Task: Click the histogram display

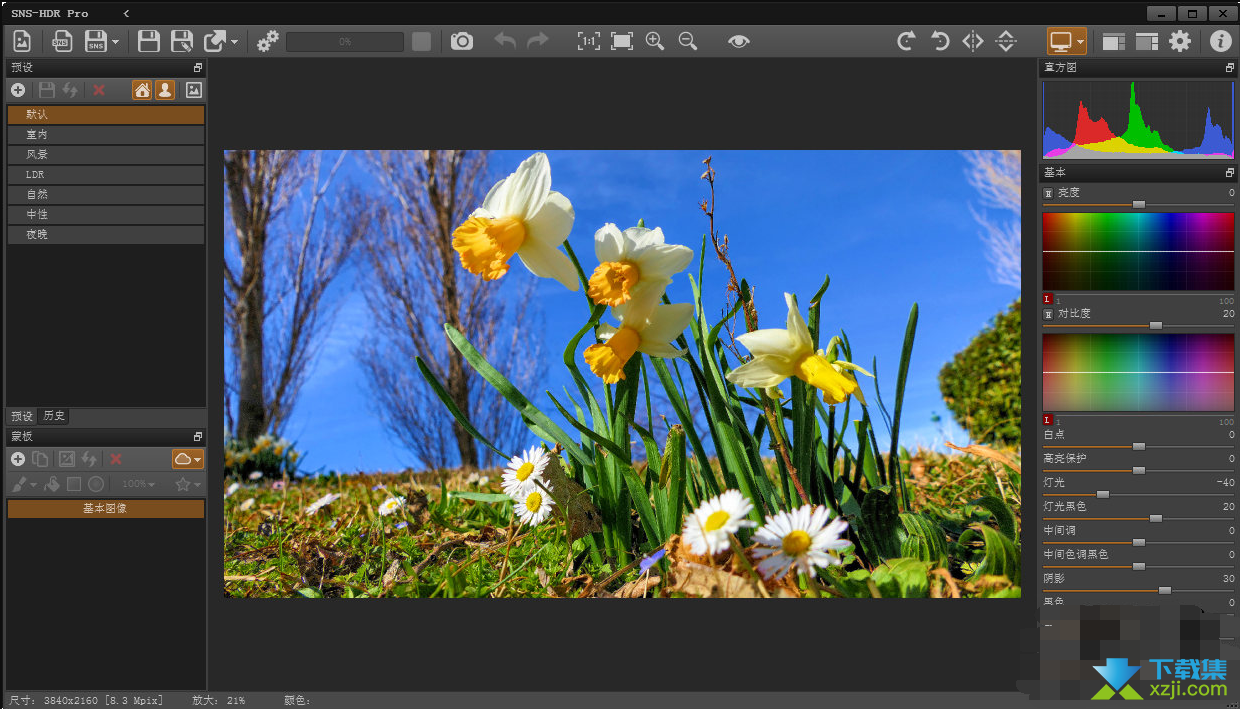Action: coord(1138,120)
